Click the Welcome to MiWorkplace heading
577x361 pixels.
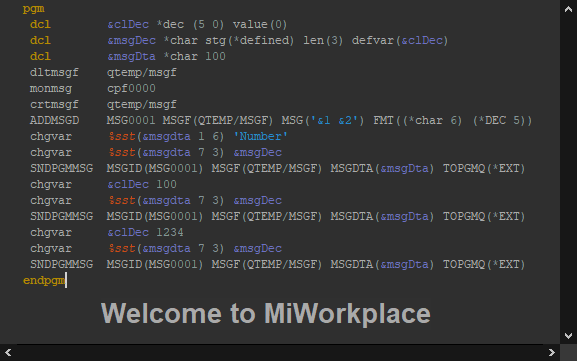click(266, 314)
